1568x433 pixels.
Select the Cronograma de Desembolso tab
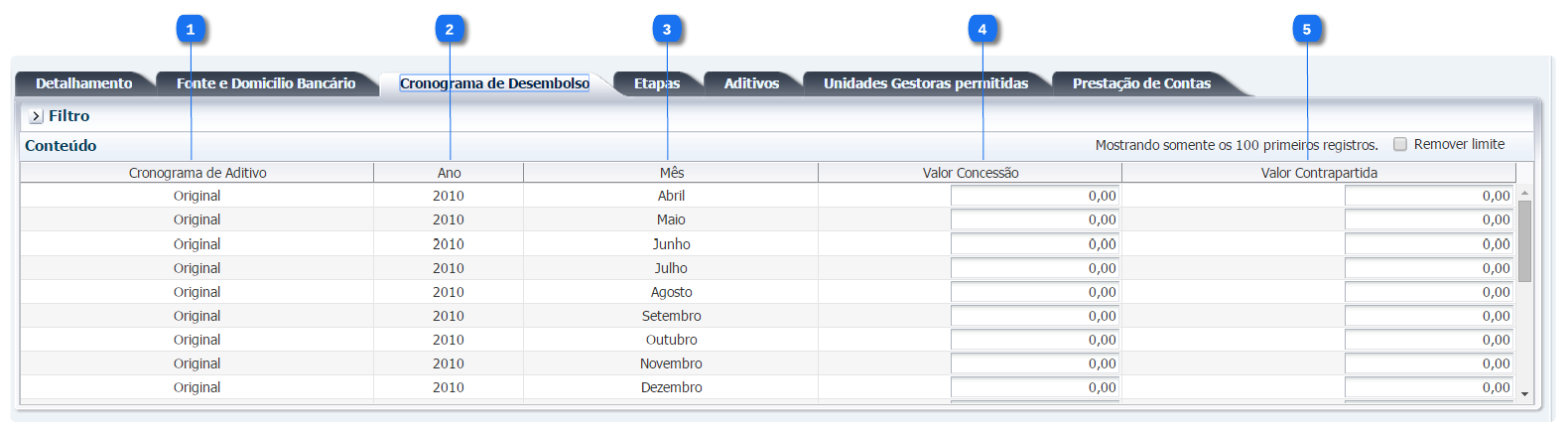[x=494, y=83]
